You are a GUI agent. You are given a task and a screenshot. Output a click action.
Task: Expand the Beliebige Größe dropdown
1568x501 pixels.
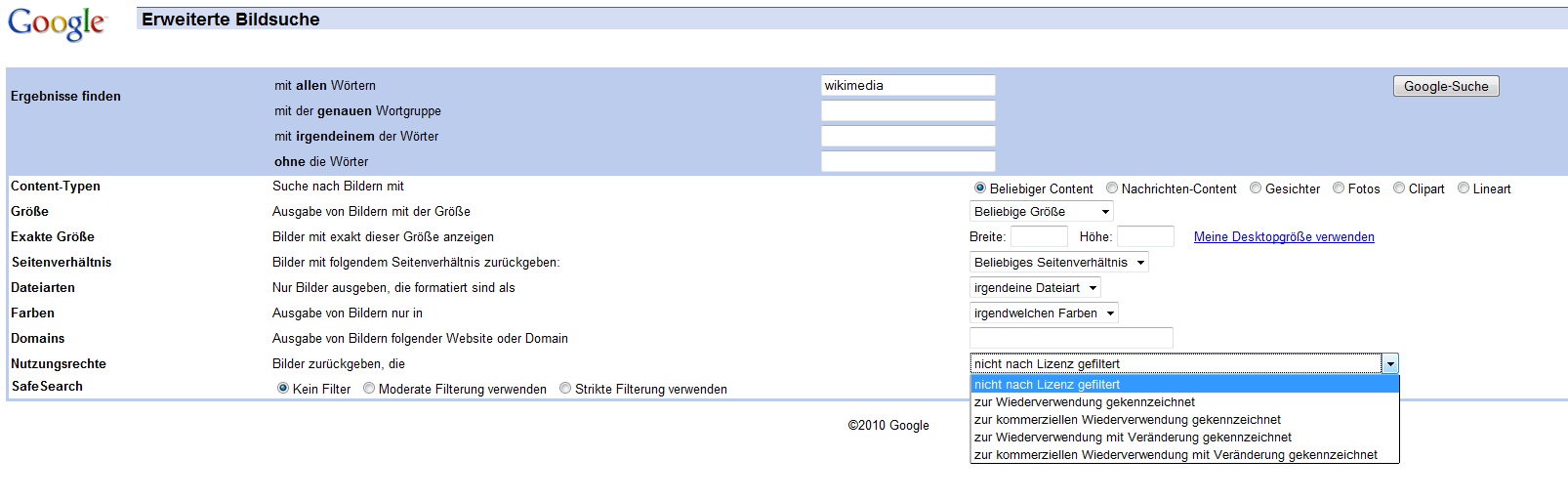(1041, 212)
